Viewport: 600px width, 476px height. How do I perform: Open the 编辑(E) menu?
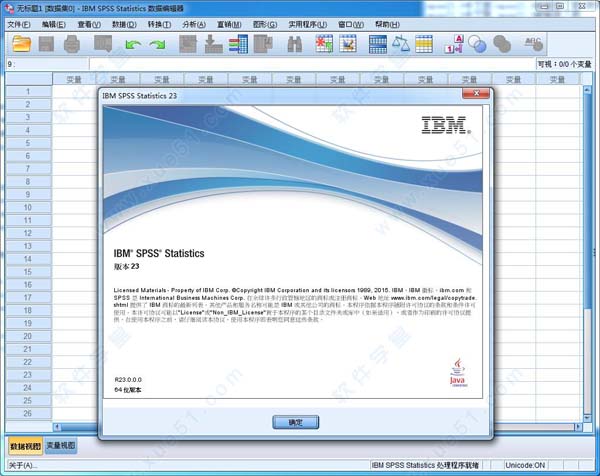[x=54, y=24]
